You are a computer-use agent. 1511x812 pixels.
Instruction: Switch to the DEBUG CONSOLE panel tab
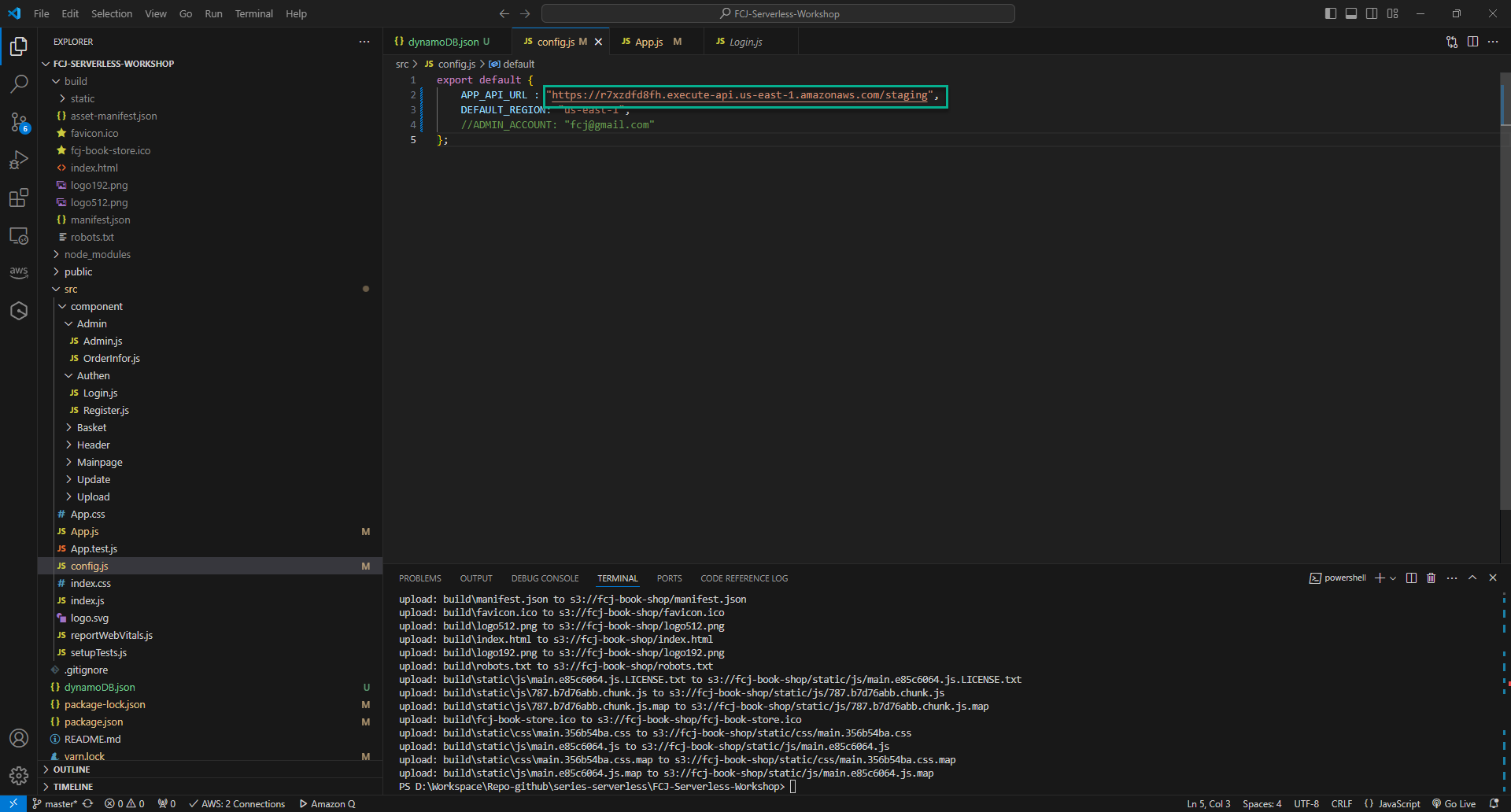pyautogui.click(x=545, y=578)
